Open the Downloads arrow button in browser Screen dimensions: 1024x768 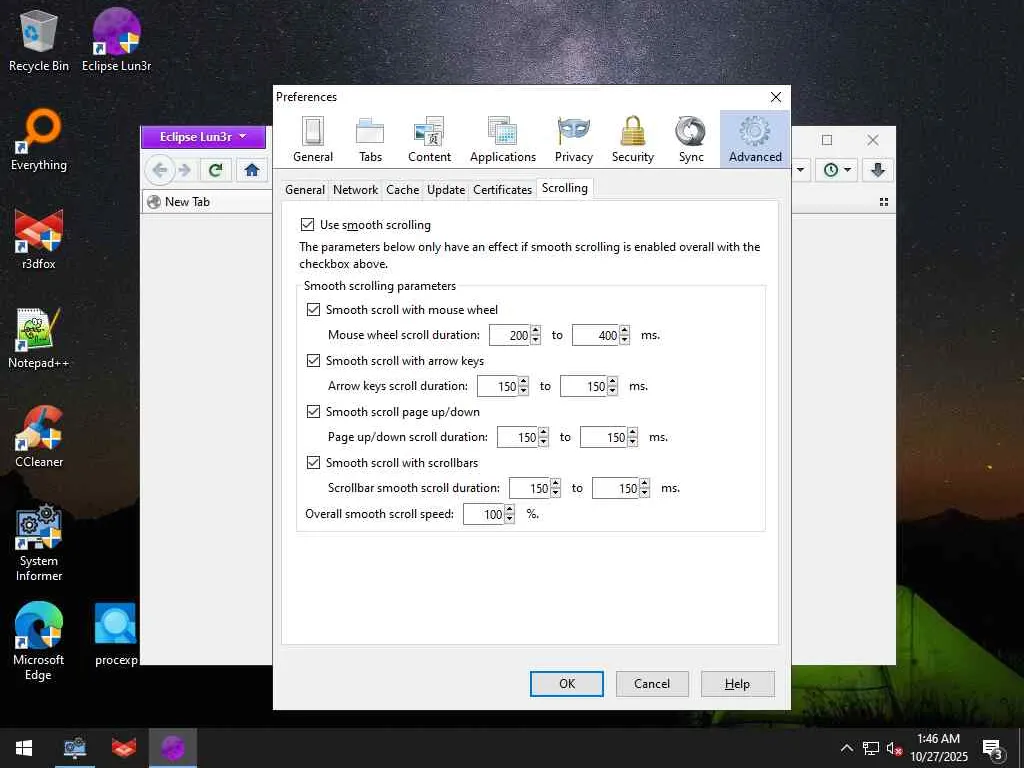pos(878,170)
